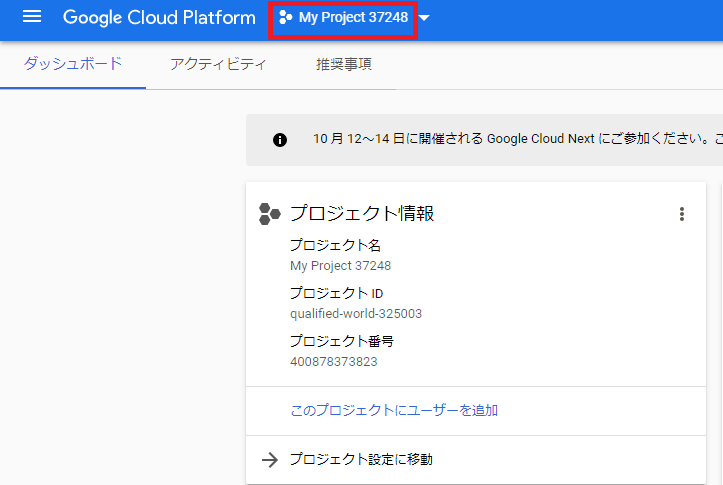723x485 pixels.
Task: Open the hamburger navigation menu
Action: click(32, 17)
